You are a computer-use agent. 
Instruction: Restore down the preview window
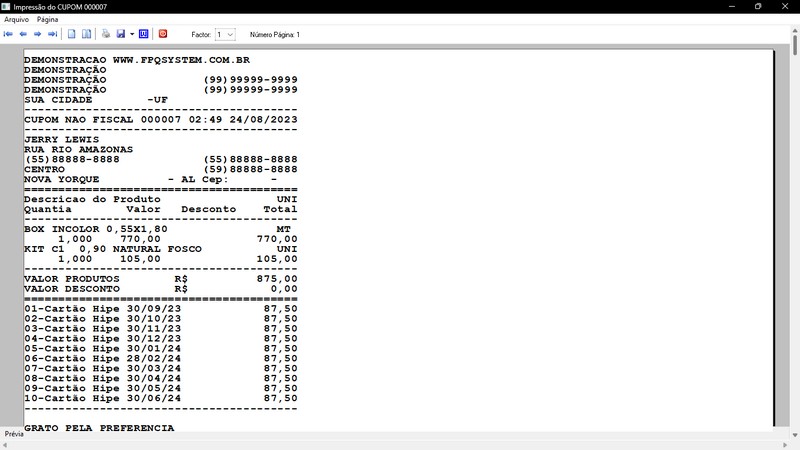[758, 7]
